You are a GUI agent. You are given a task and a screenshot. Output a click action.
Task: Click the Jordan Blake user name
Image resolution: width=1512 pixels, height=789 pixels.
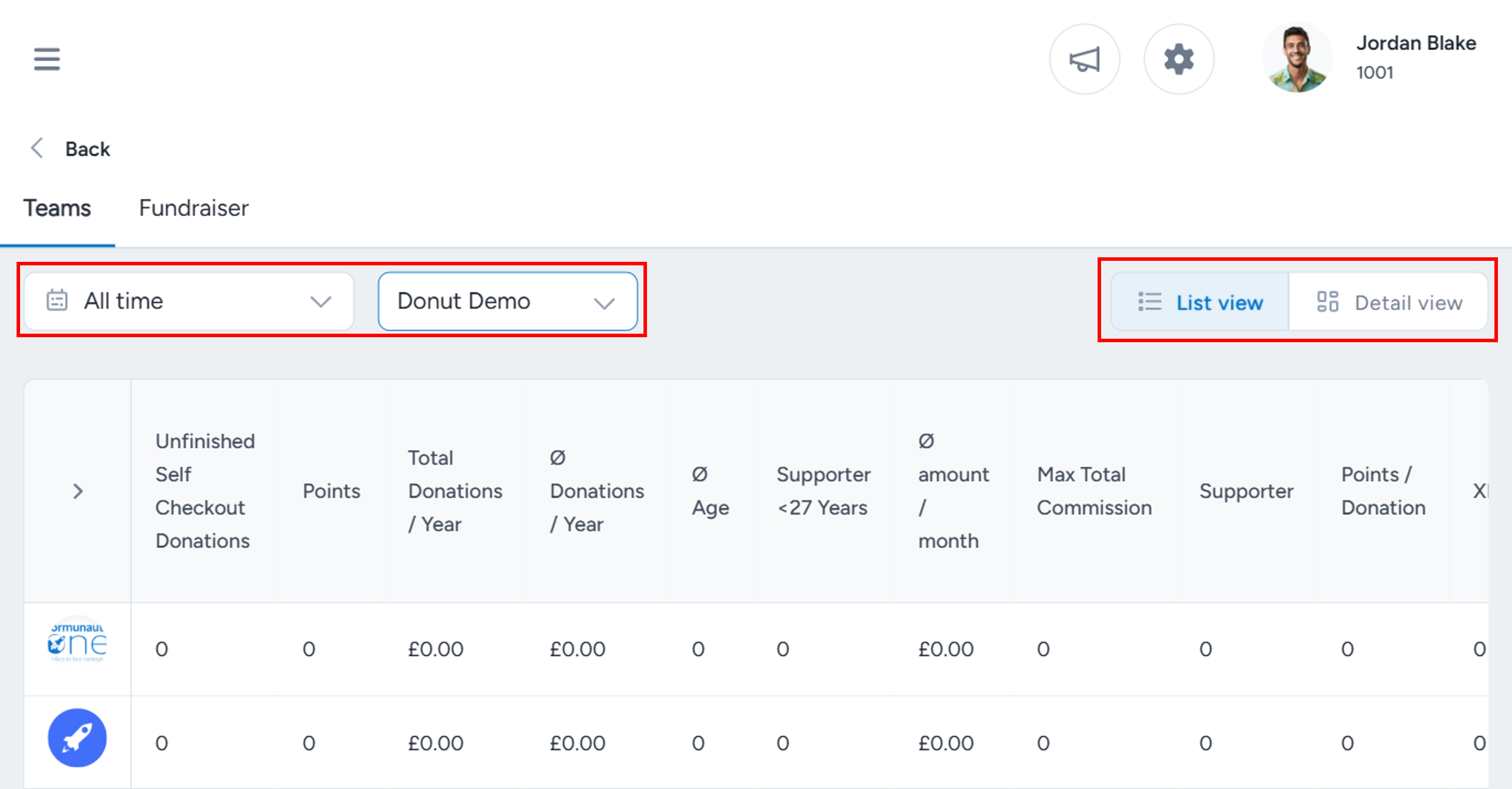(x=1416, y=43)
